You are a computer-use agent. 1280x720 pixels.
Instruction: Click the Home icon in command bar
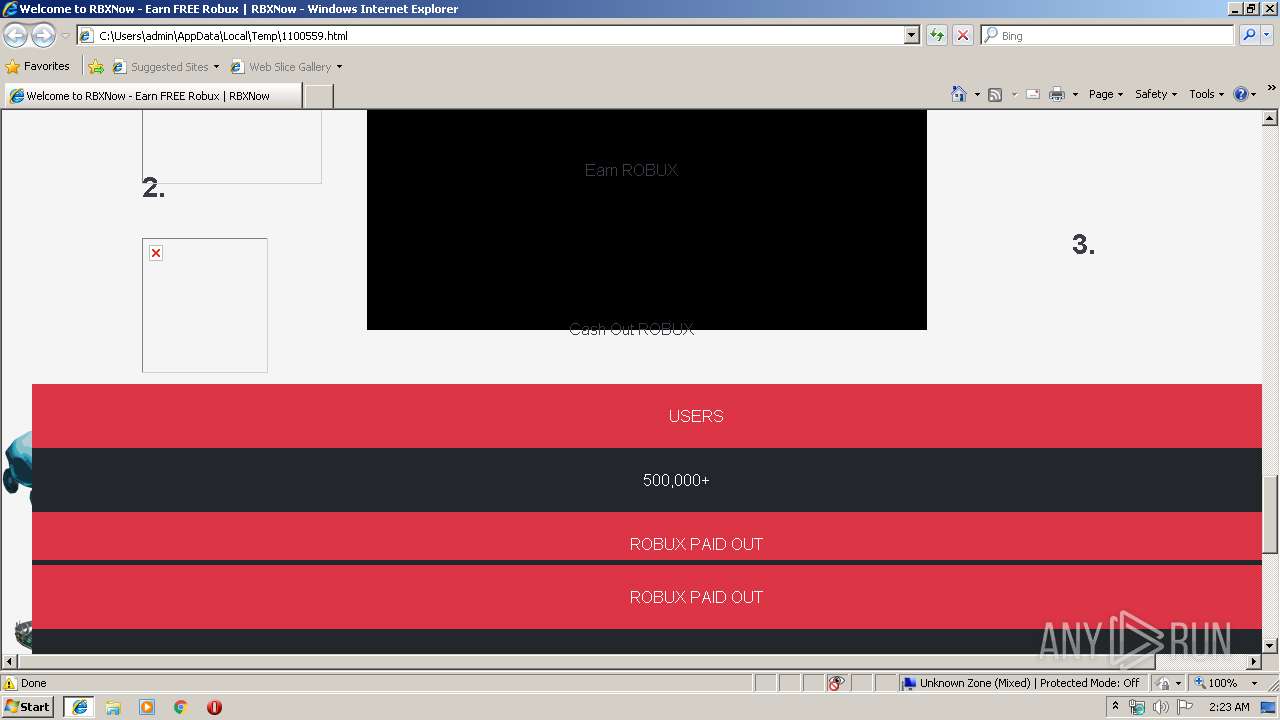tap(959, 94)
